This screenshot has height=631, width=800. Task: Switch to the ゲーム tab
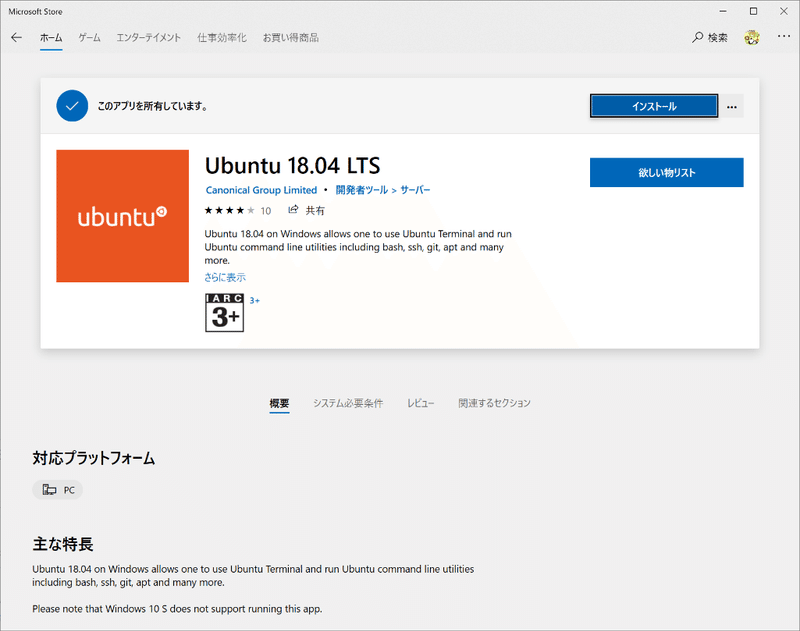[89, 38]
